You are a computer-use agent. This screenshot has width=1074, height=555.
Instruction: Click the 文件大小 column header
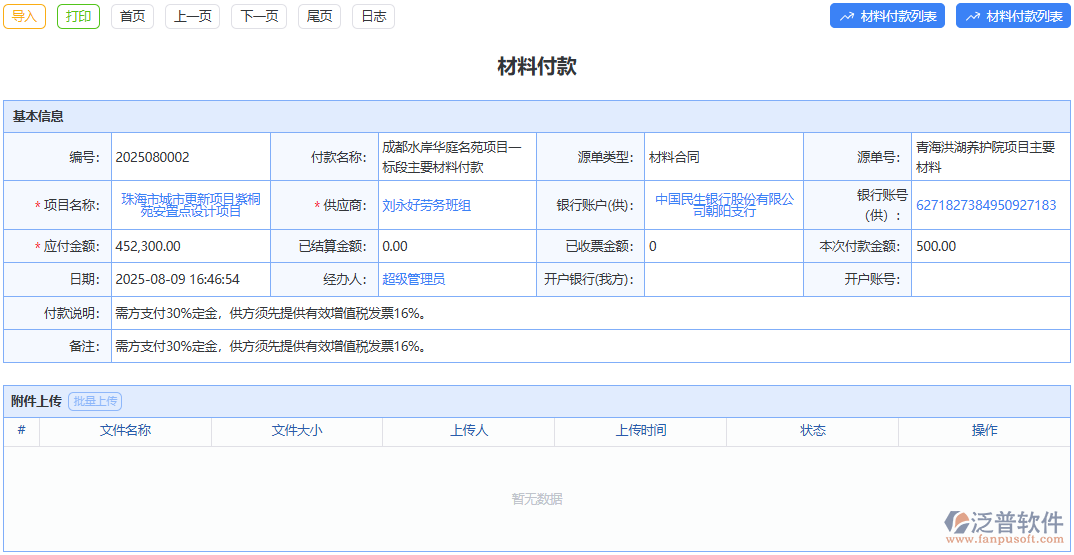pyautogui.click(x=297, y=430)
